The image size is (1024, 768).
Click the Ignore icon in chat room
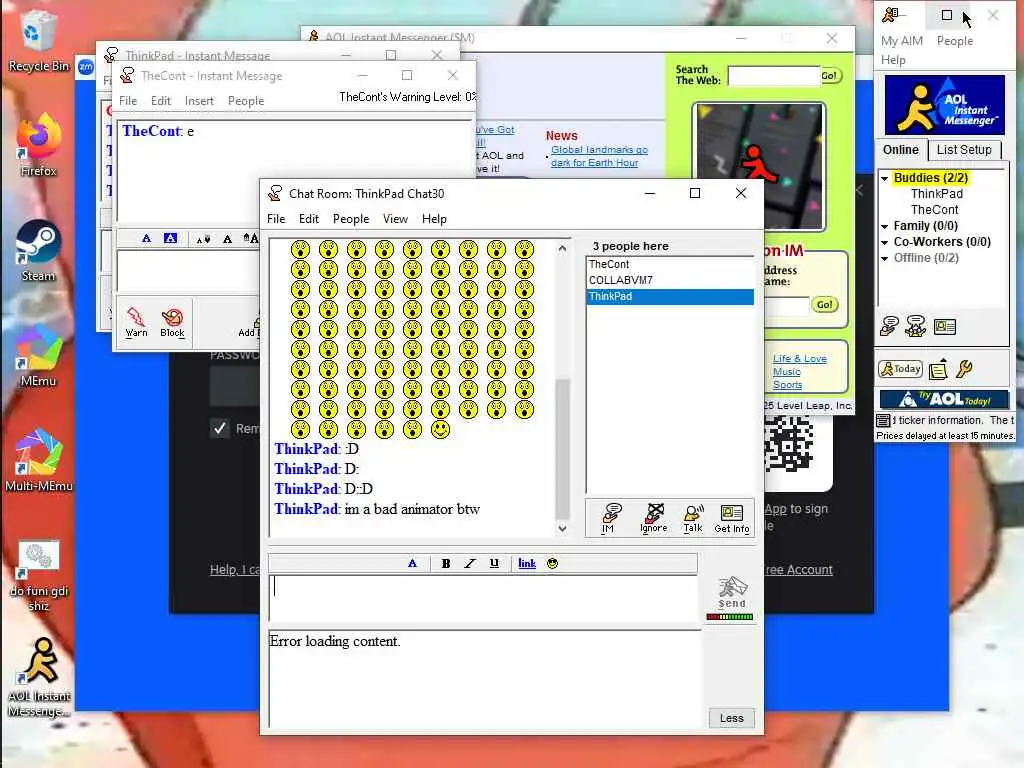click(x=654, y=519)
